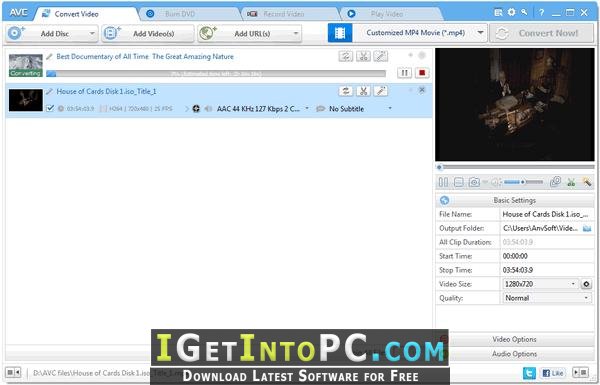Click the scissors clip icon for House of Cards

[363, 91]
